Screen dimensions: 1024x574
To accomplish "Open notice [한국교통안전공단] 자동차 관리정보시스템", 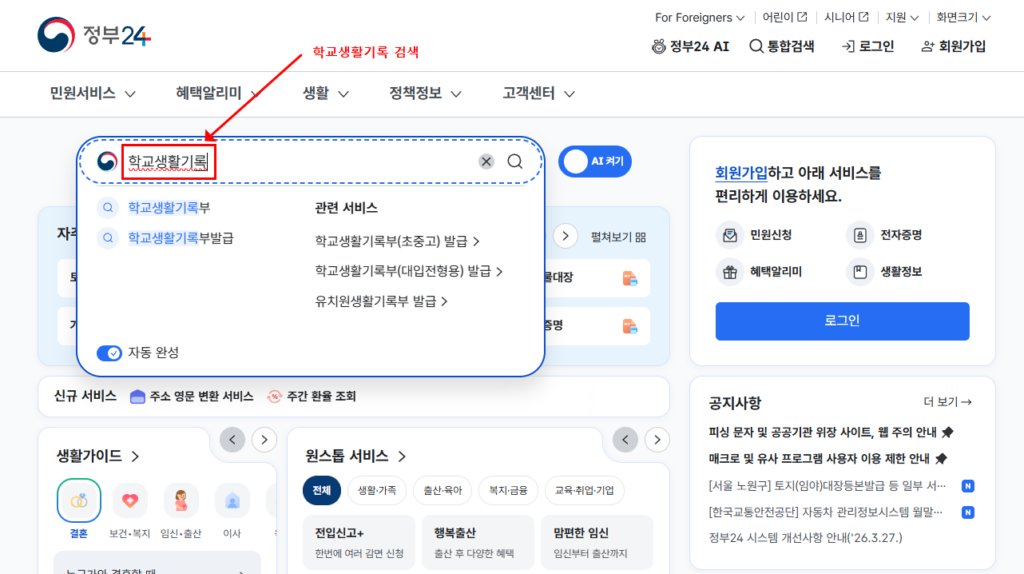I will [x=825, y=512].
